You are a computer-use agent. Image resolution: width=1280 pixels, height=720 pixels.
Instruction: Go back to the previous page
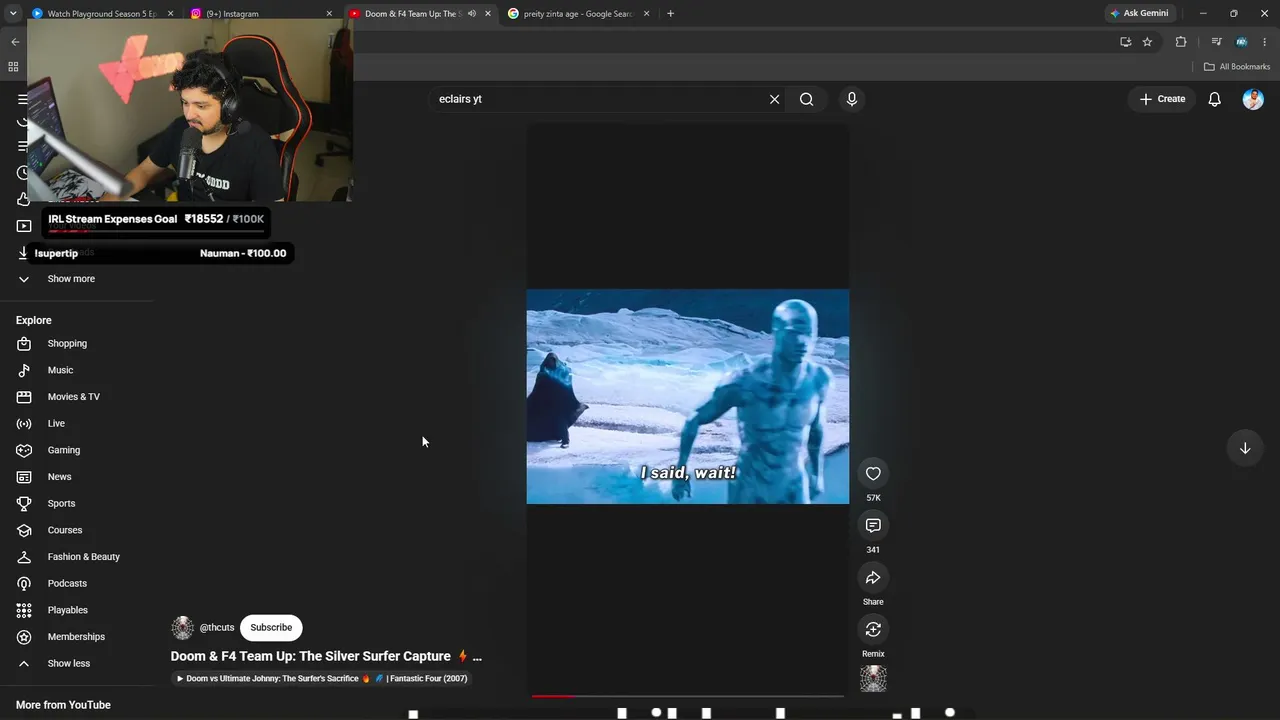(15, 42)
